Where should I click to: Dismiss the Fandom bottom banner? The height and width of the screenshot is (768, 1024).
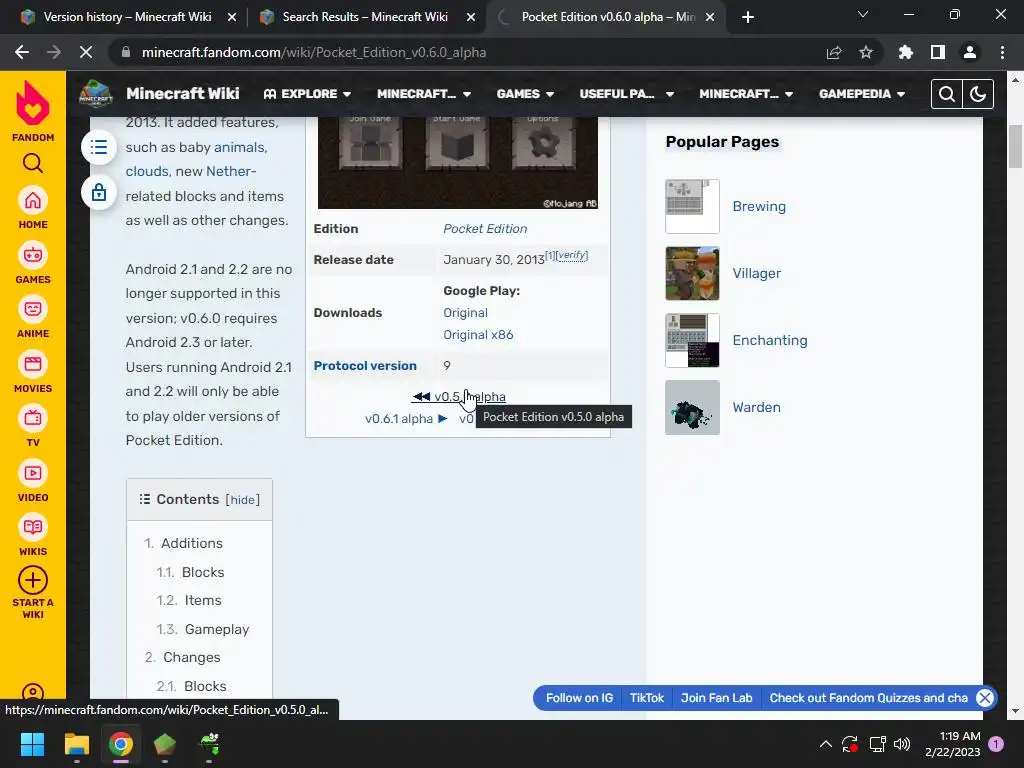point(985,698)
